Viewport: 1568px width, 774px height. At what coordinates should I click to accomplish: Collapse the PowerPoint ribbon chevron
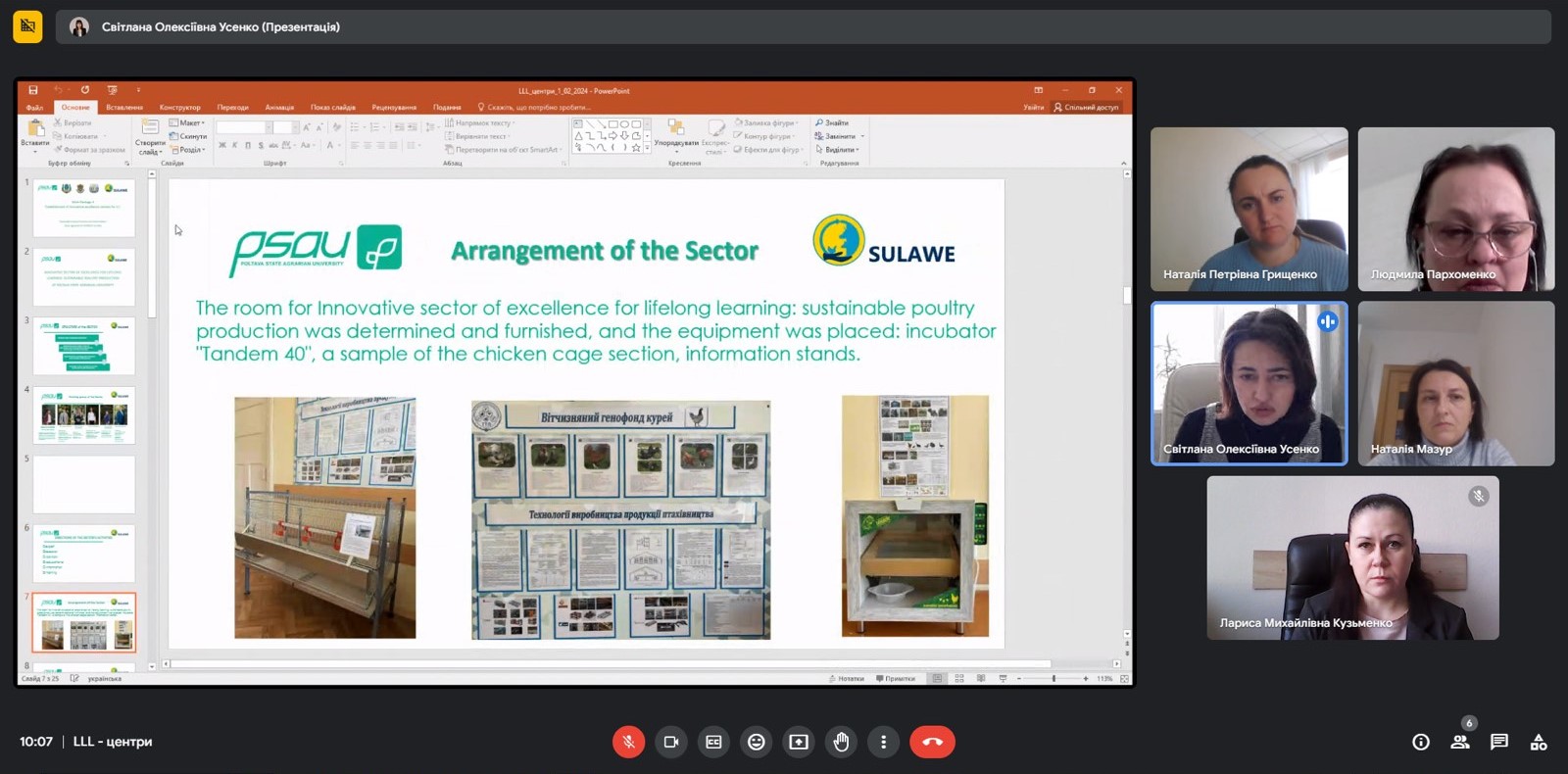point(1123,164)
